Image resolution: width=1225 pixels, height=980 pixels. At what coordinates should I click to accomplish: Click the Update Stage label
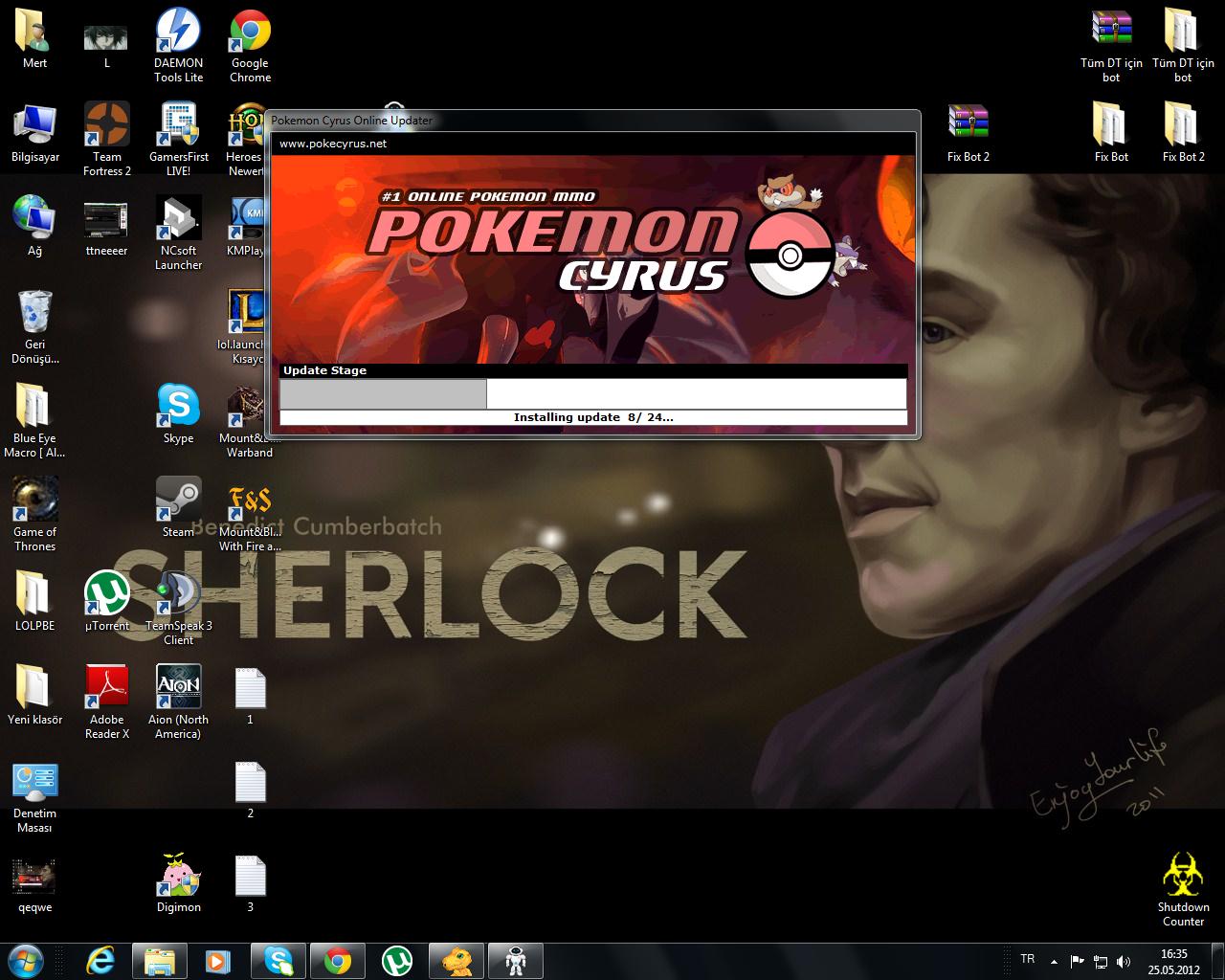pyautogui.click(x=324, y=370)
